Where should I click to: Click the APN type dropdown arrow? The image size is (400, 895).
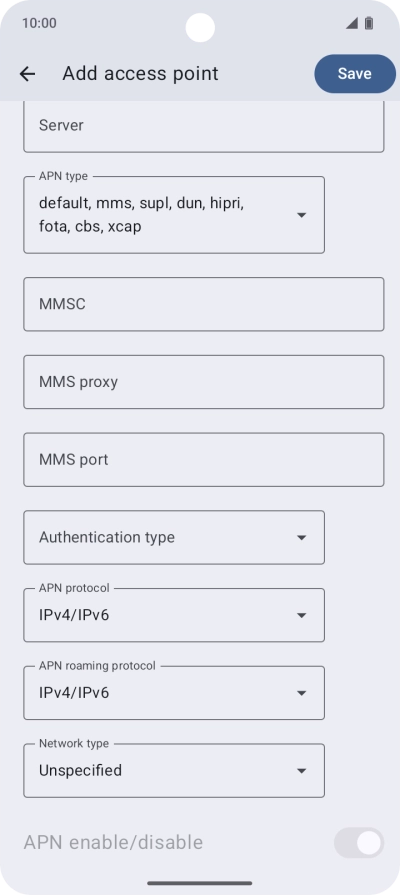point(302,215)
